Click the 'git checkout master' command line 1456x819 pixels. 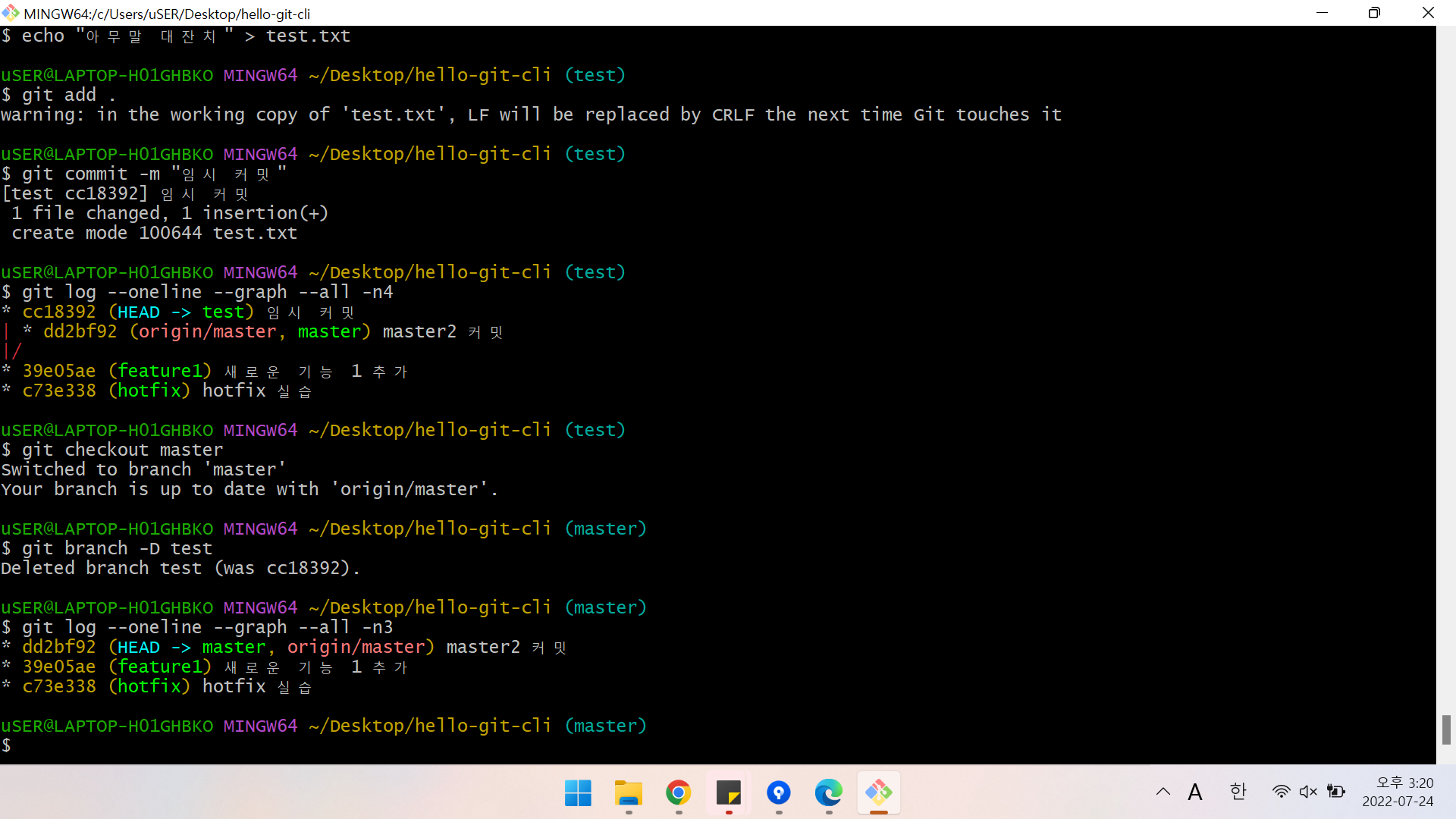112,450
